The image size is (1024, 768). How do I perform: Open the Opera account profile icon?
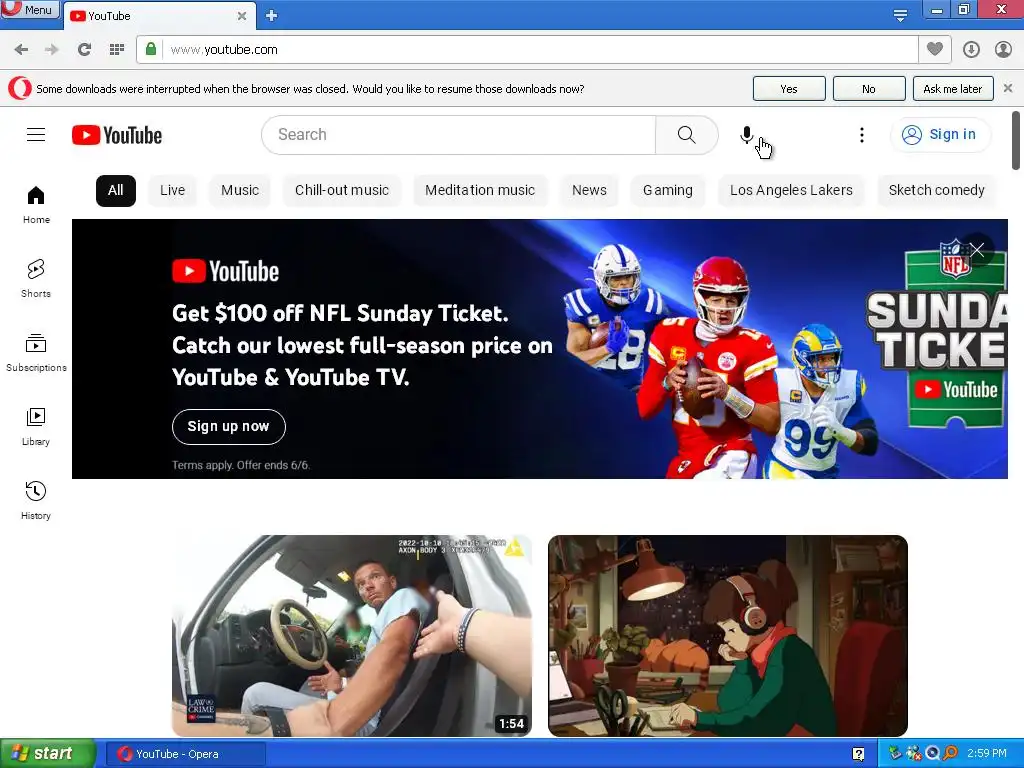[x=1003, y=50]
